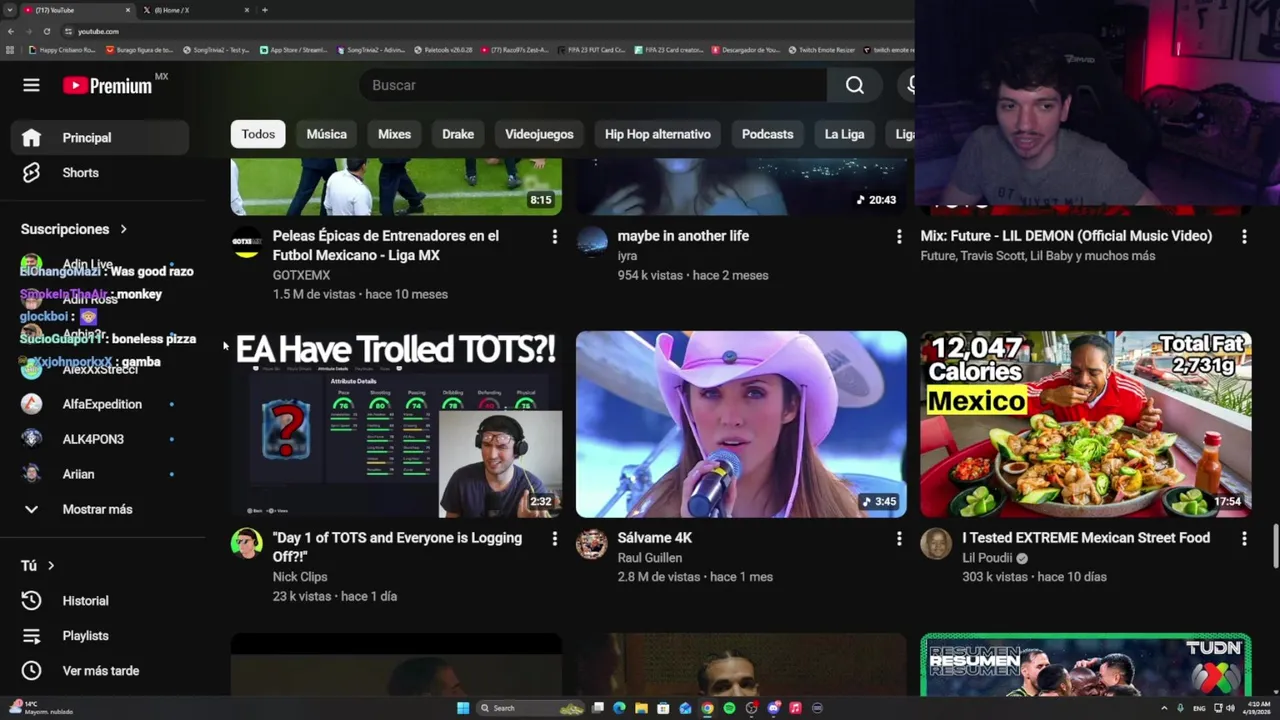Click Windows taskbar Search box

(531, 708)
